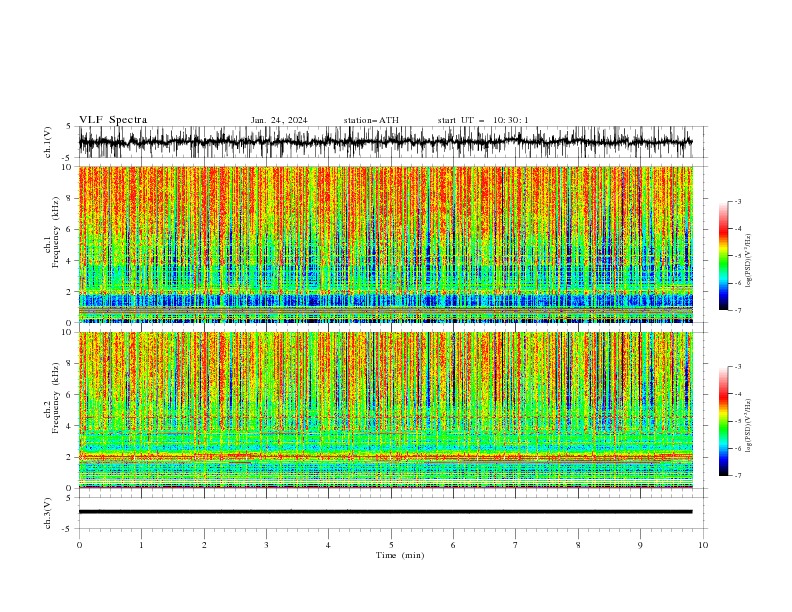Click the lower PSD color scale bar
This screenshot has width=792, height=612.
[723, 421]
